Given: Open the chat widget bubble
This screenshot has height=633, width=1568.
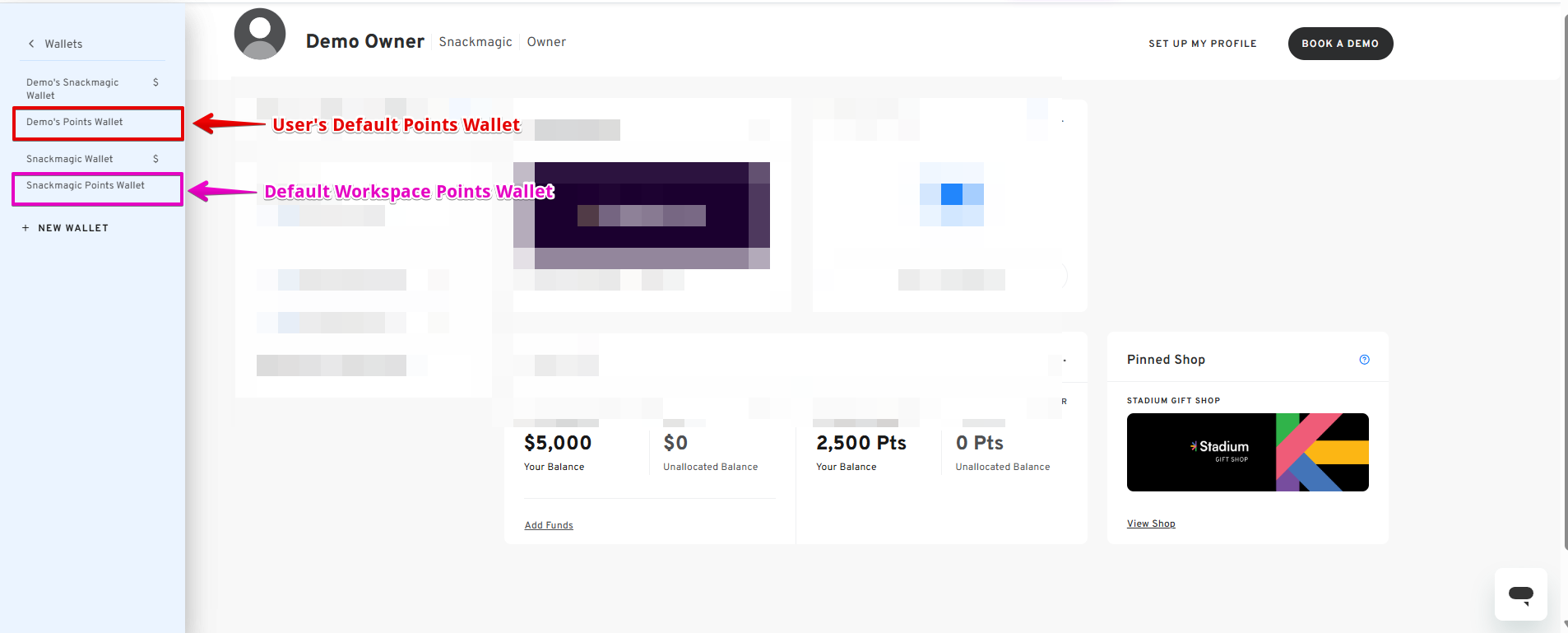Looking at the screenshot, I should tap(1520, 593).
